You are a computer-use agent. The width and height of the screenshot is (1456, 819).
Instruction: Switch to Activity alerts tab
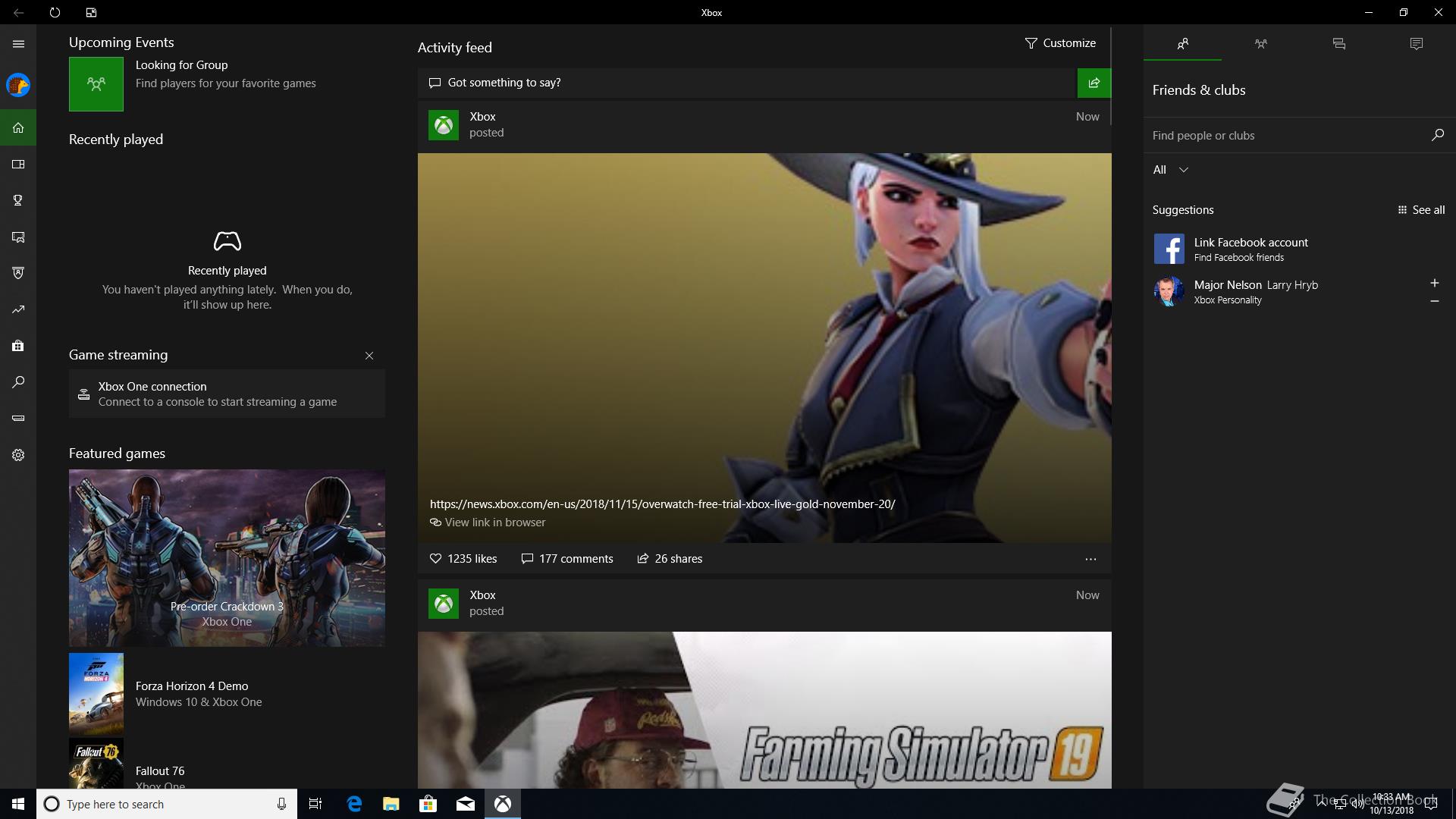click(1416, 43)
